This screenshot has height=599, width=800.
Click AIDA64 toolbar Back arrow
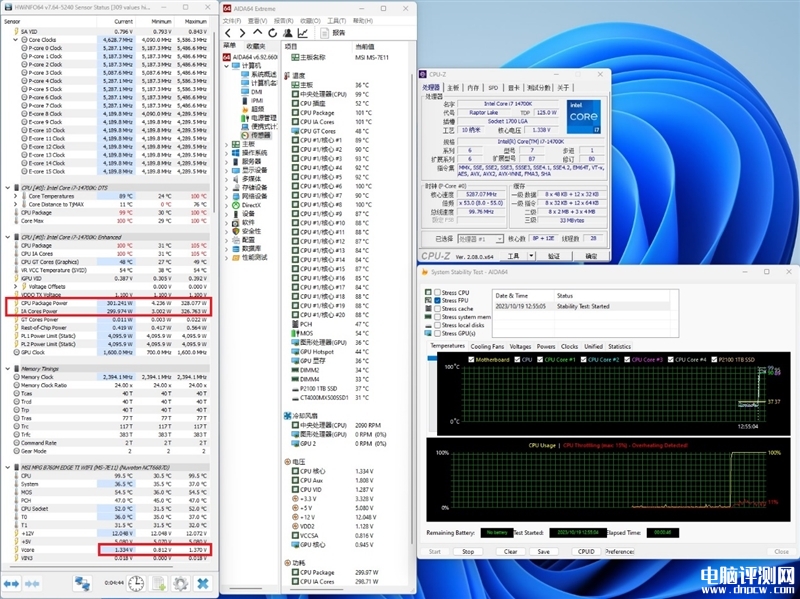tap(228, 33)
